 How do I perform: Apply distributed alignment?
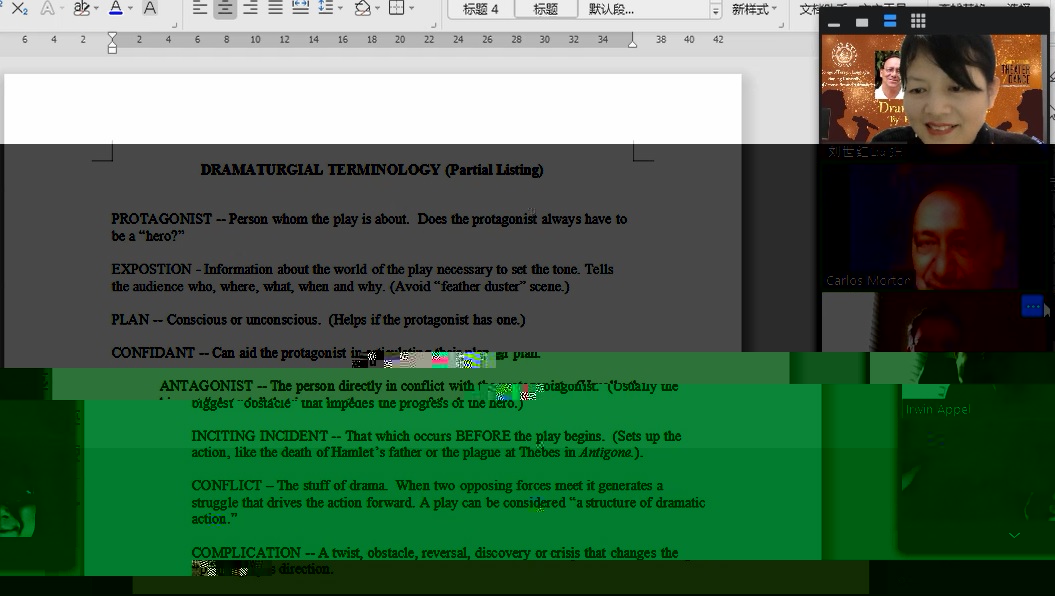coord(300,8)
